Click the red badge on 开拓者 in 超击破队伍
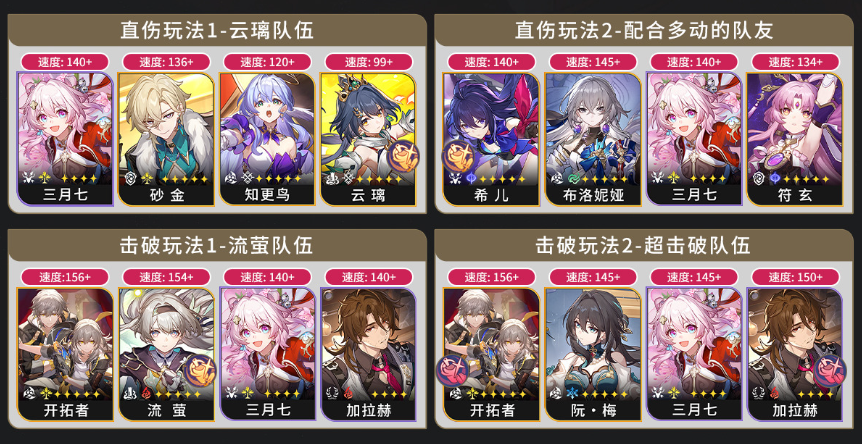The width and height of the screenshot is (862, 444). [451, 371]
